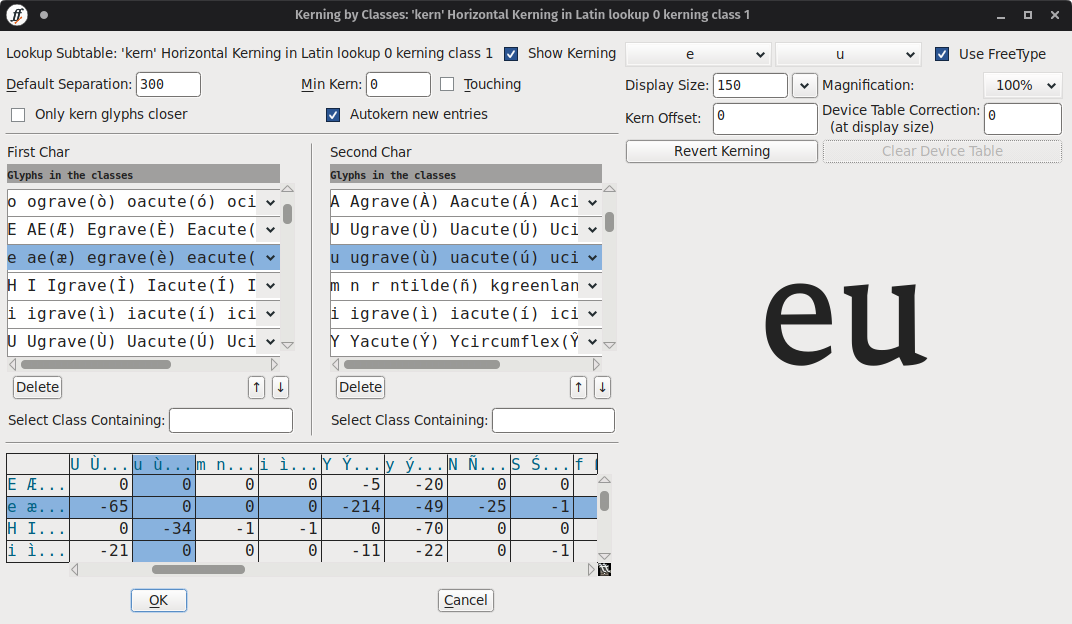Click left arrow of First Char horizontal scrollbar
1072x624 pixels.
(12, 364)
